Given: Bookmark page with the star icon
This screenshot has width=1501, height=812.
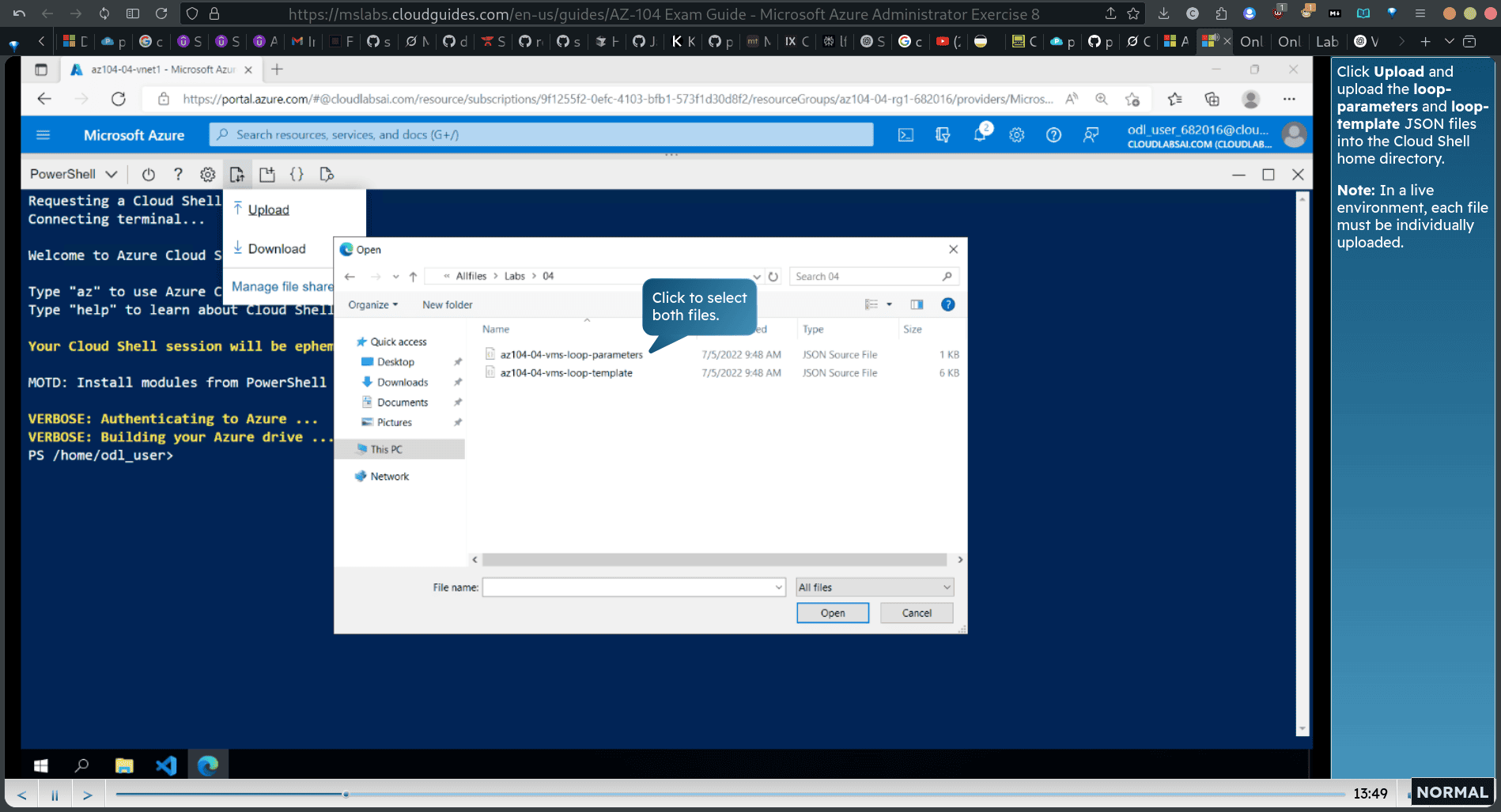Looking at the screenshot, I should [x=1133, y=13].
